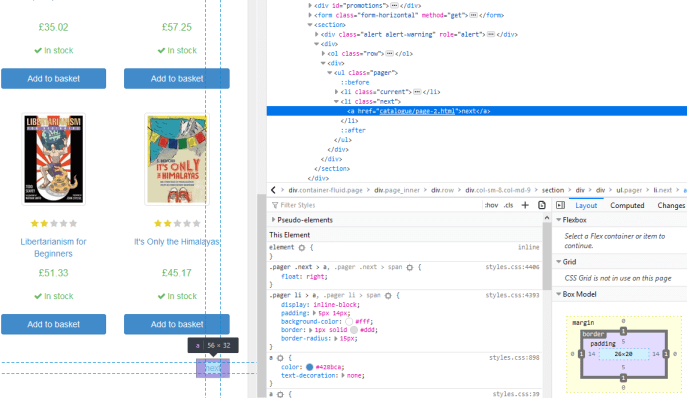The image size is (687, 398).
Task: Highlight elements matching the a color rule selector
Action: pos(280,358)
